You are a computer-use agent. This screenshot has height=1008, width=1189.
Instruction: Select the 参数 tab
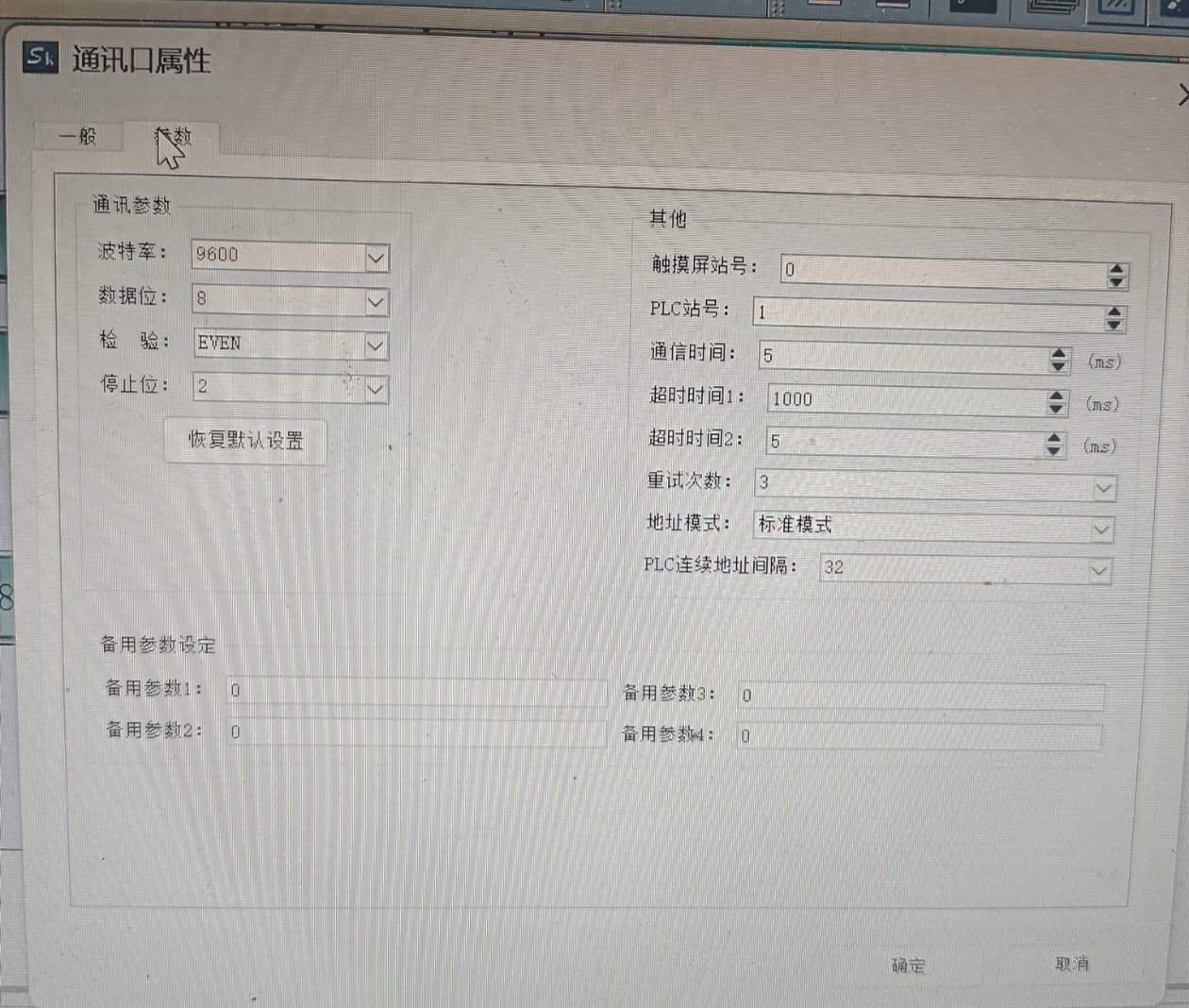(x=175, y=138)
